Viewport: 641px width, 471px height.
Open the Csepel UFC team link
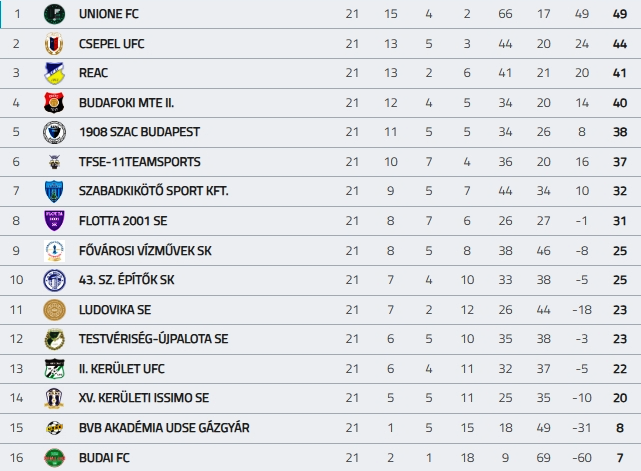[x=110, y=44]
